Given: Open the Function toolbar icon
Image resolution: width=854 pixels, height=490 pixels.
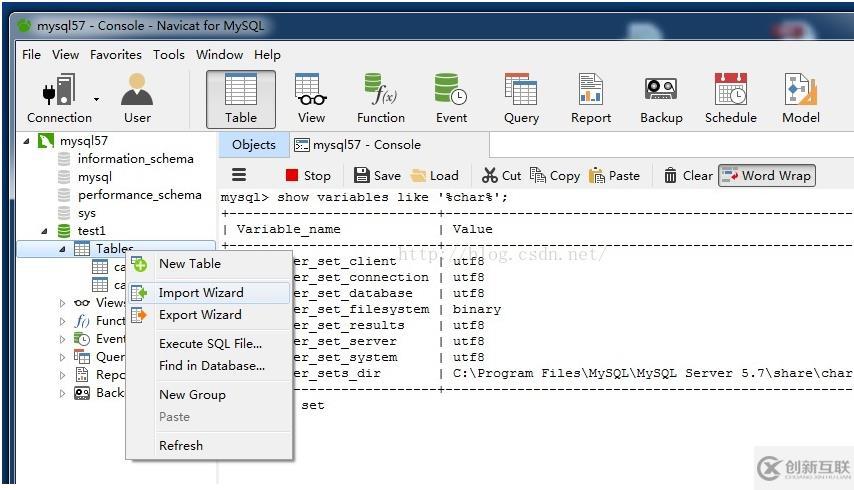Looking at the screenshot, I should [381, 99].
